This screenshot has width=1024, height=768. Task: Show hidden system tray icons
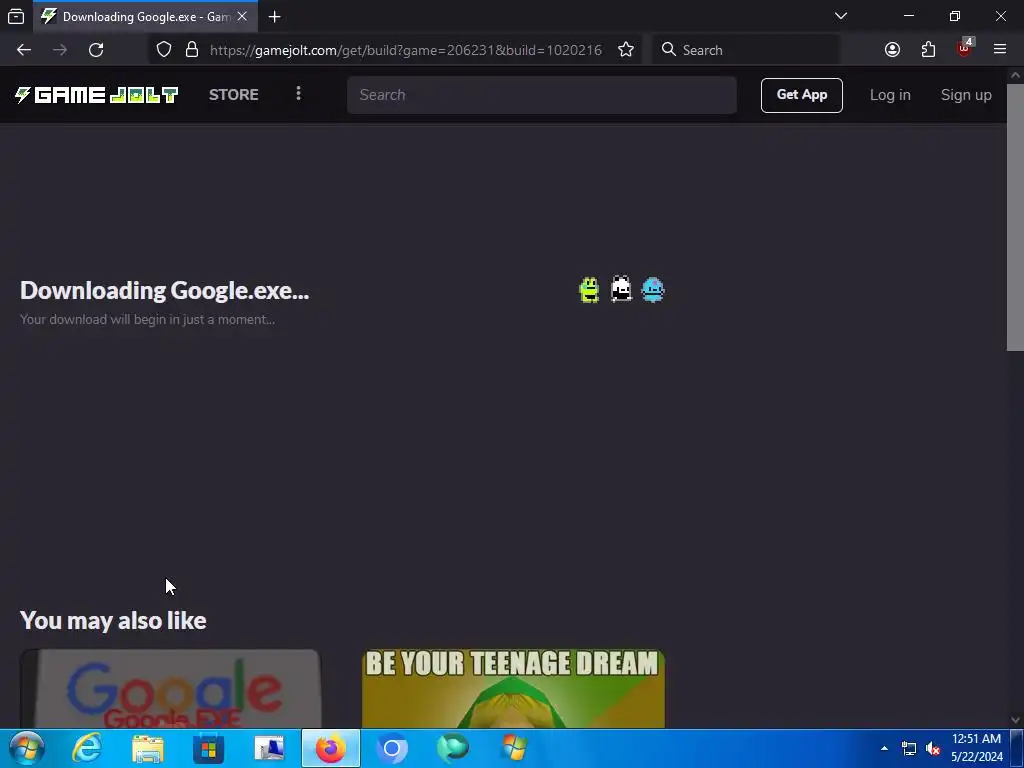[884, 748]
